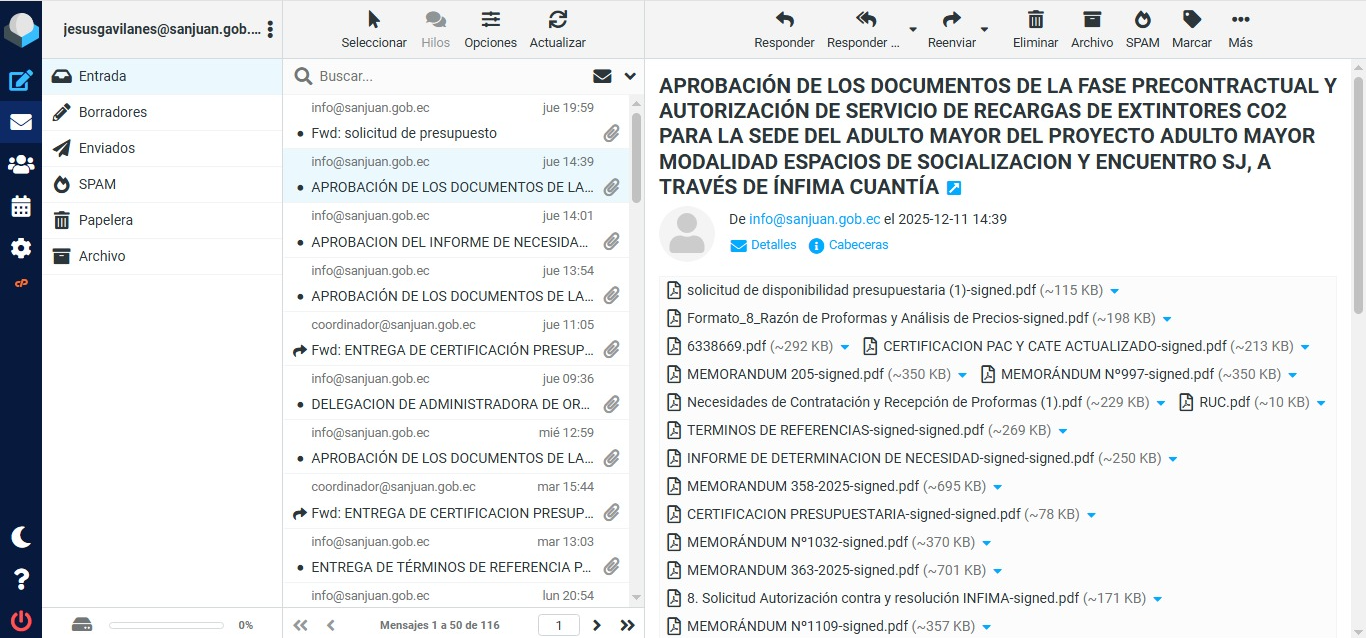This screenshot has height=638, width=1366.
Task: Toggle Seleccionar selection mode
Action: (x=374, y=29)
